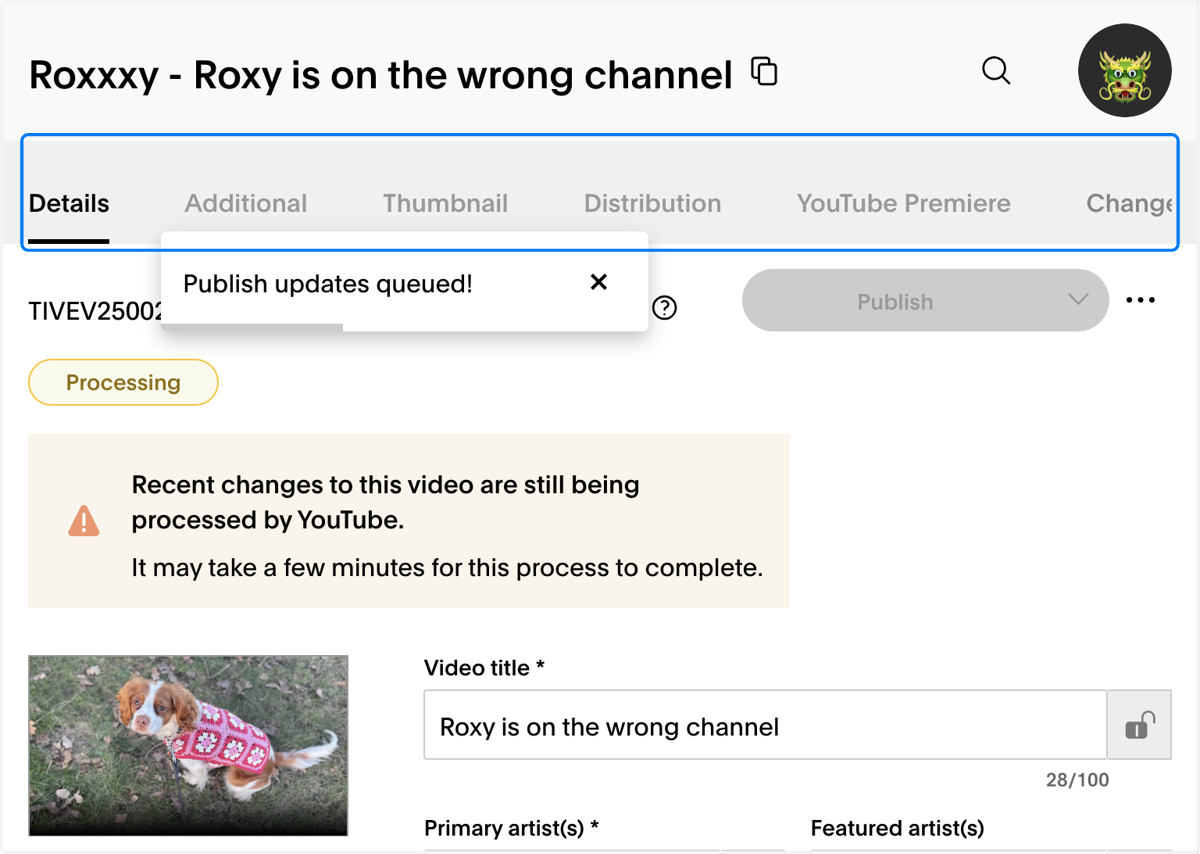Open search with the magnifying glass icon
The image size is (1200, 854).
(996, 71)
